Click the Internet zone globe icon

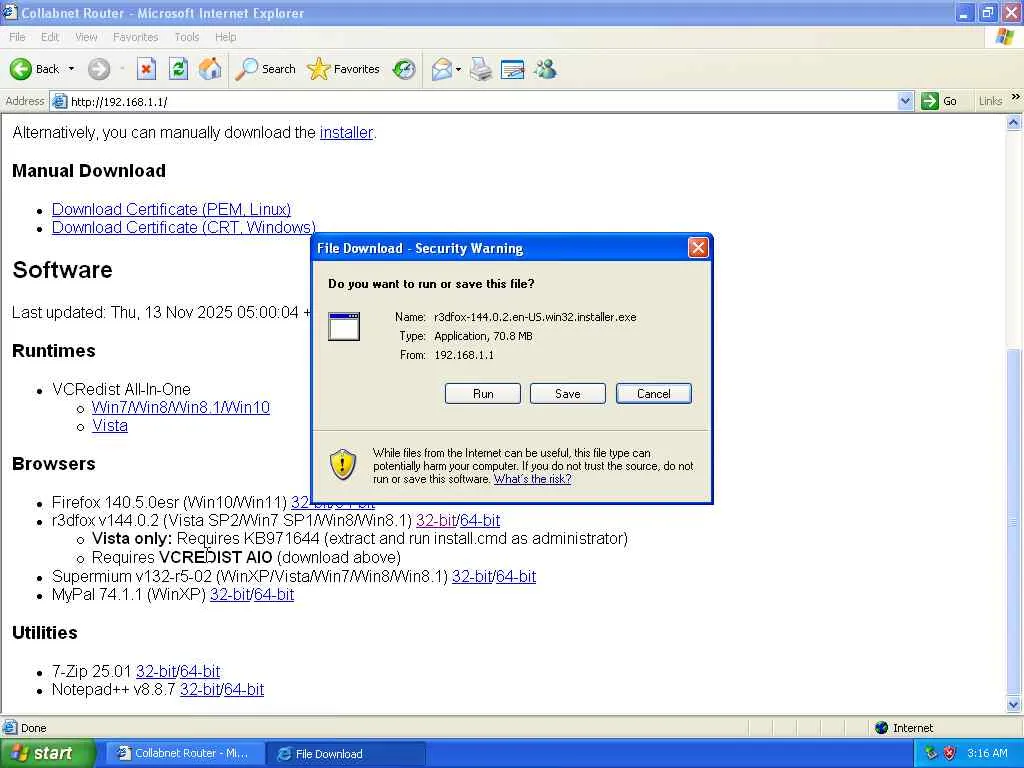(881, 728)
